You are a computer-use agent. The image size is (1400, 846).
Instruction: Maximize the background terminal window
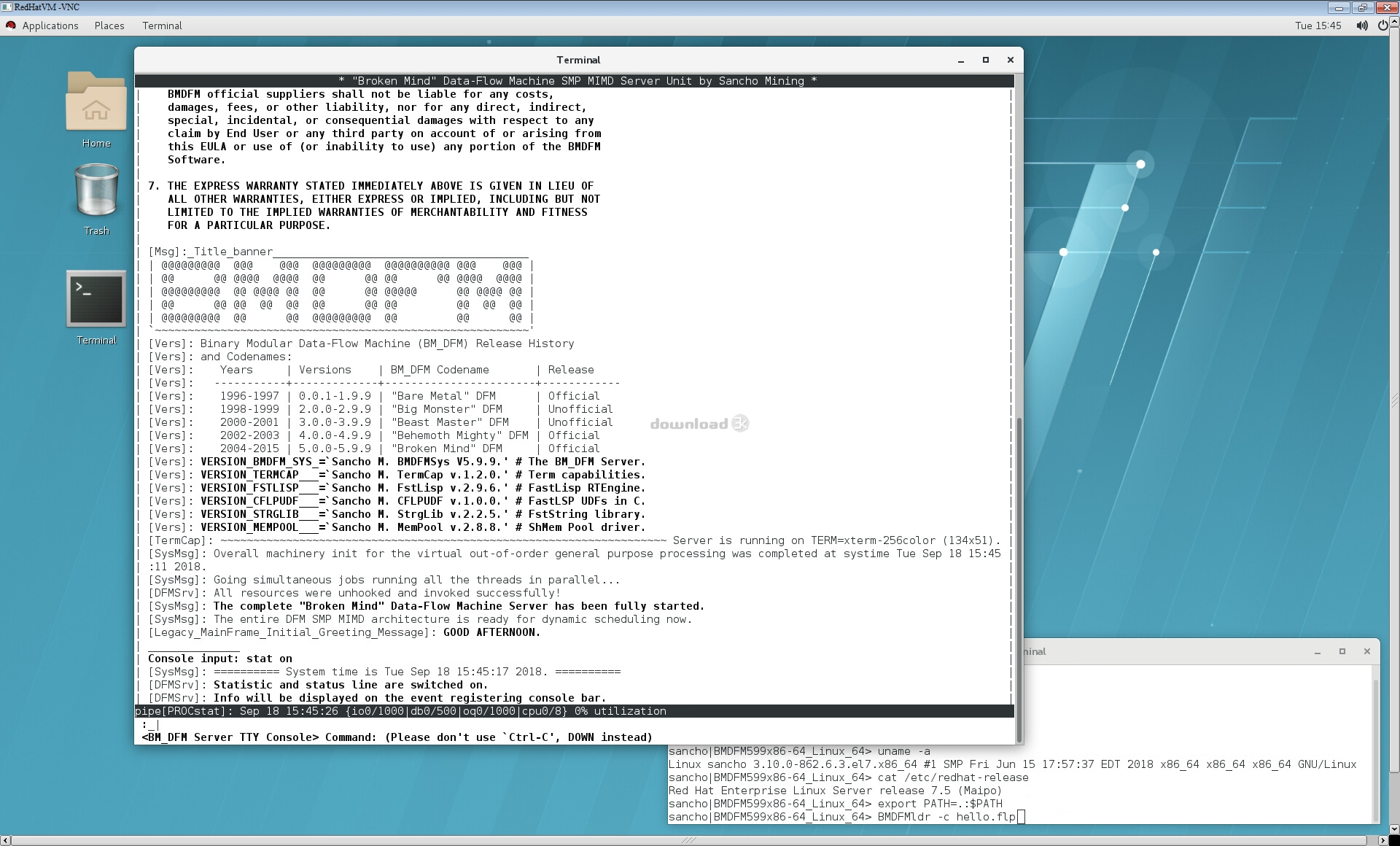1342,652
